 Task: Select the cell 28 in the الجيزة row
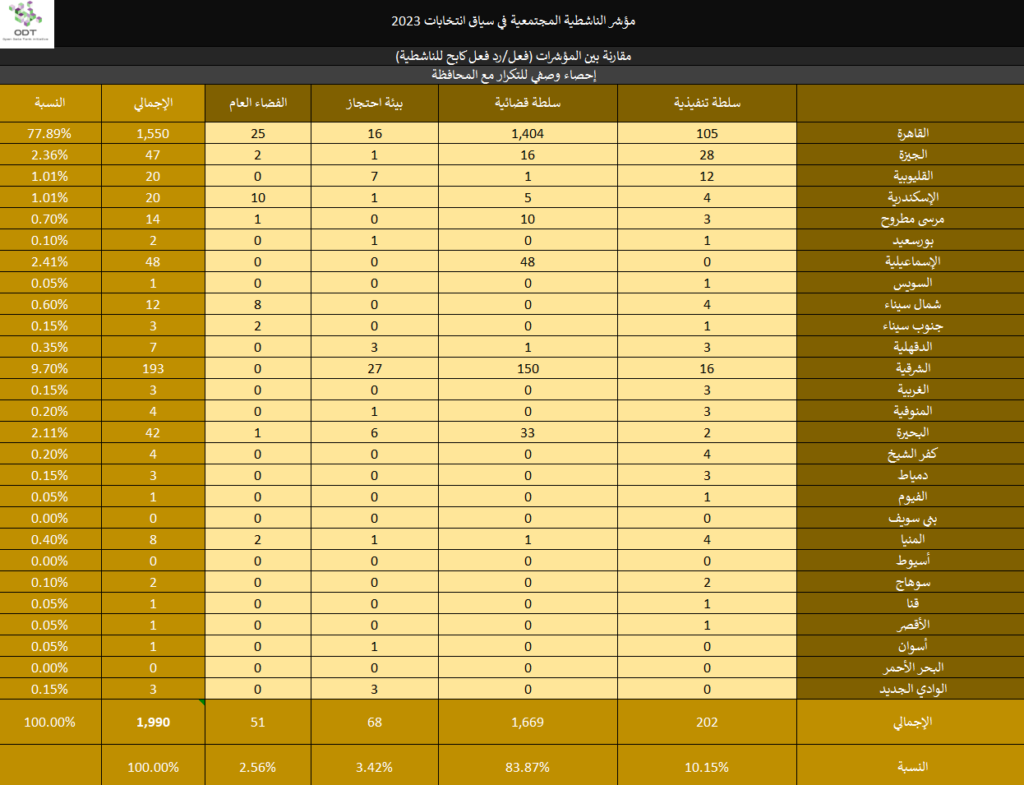[x=707, y=155]
